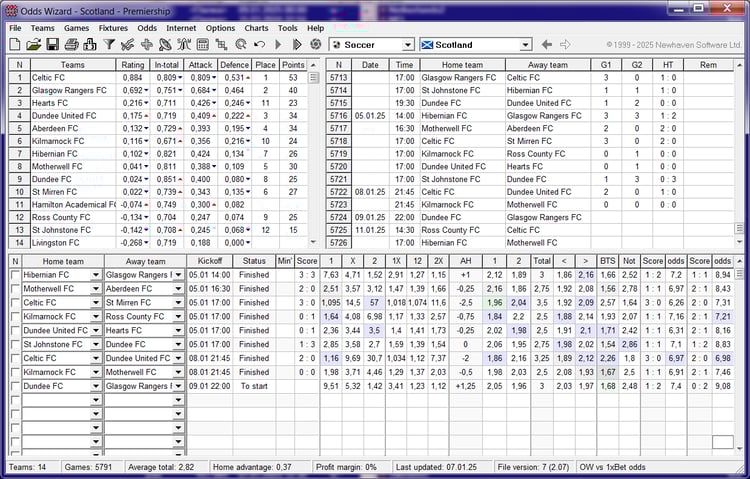This screenshot has width=750, height=479.
Task: Open the distribution curve chart icon
Action: [x=184, y=45]
